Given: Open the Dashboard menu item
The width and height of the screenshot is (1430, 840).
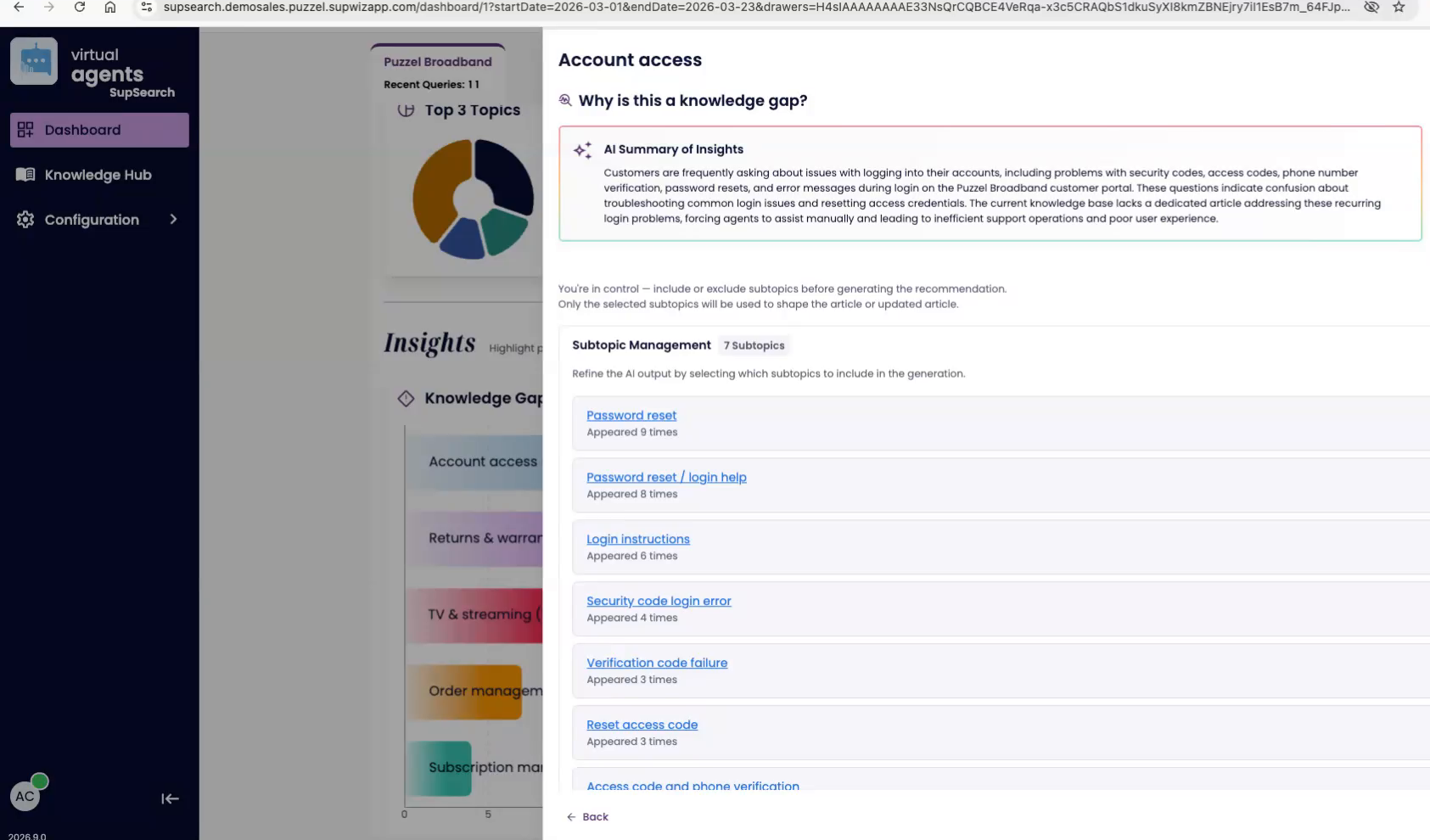Looking at the screenshot, I should pyautogui.click(x=99, y=130).
